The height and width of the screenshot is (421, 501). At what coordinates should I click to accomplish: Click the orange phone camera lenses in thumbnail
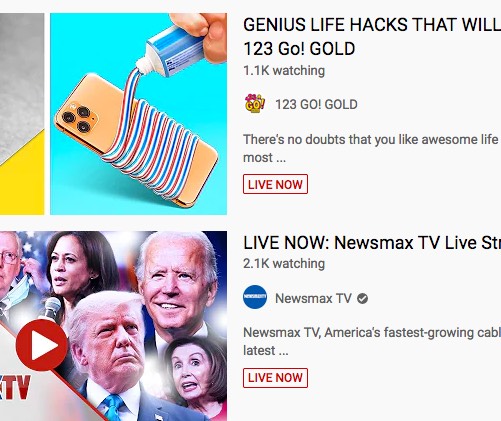[78, 118]
